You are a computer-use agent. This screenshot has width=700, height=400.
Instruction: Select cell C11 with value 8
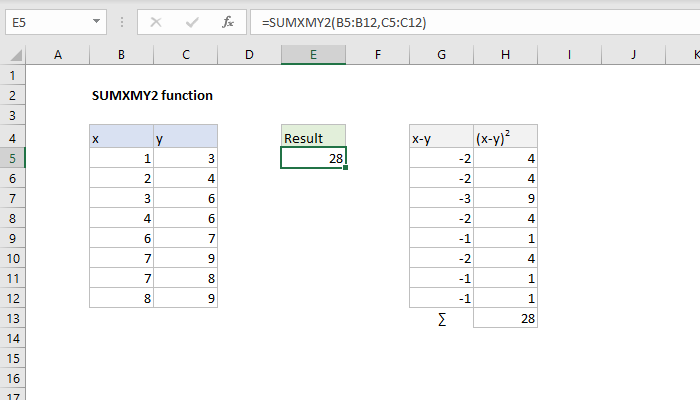pyautogui.click(x=186, y=279)
